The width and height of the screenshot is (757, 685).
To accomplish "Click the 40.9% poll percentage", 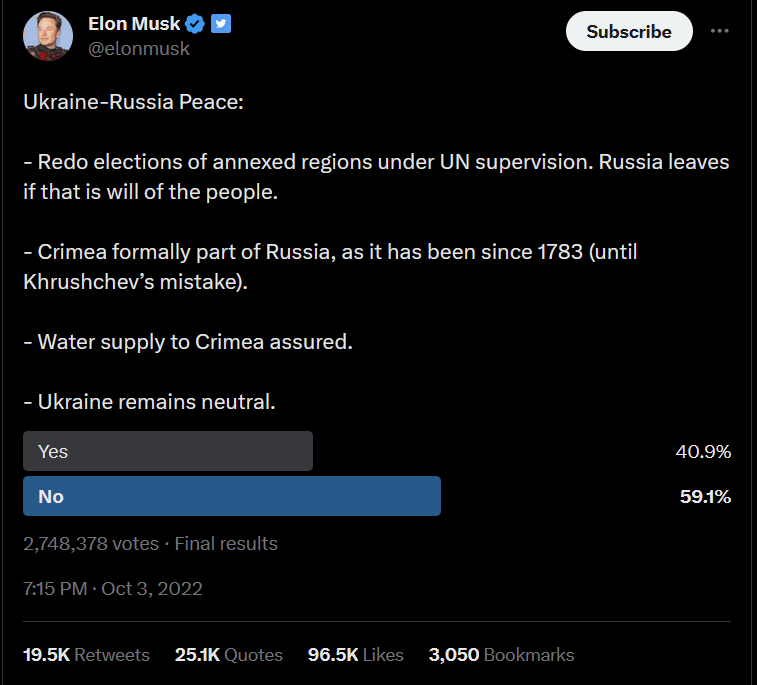I will tap(703, 451).
